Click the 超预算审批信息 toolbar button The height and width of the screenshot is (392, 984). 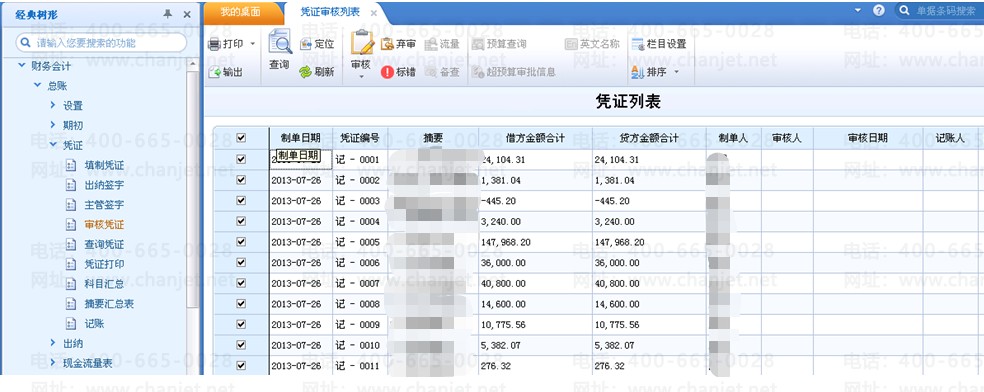[513, 72]
